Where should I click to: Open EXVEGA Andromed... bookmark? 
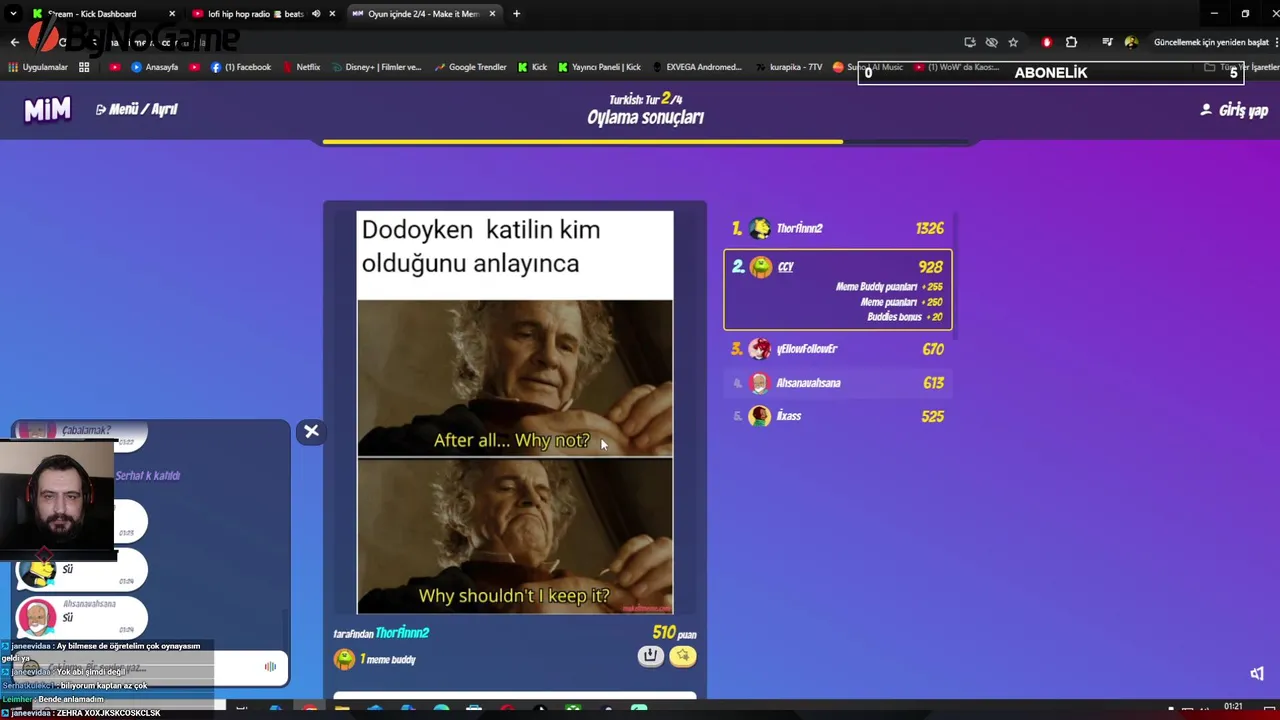[697, 67]
